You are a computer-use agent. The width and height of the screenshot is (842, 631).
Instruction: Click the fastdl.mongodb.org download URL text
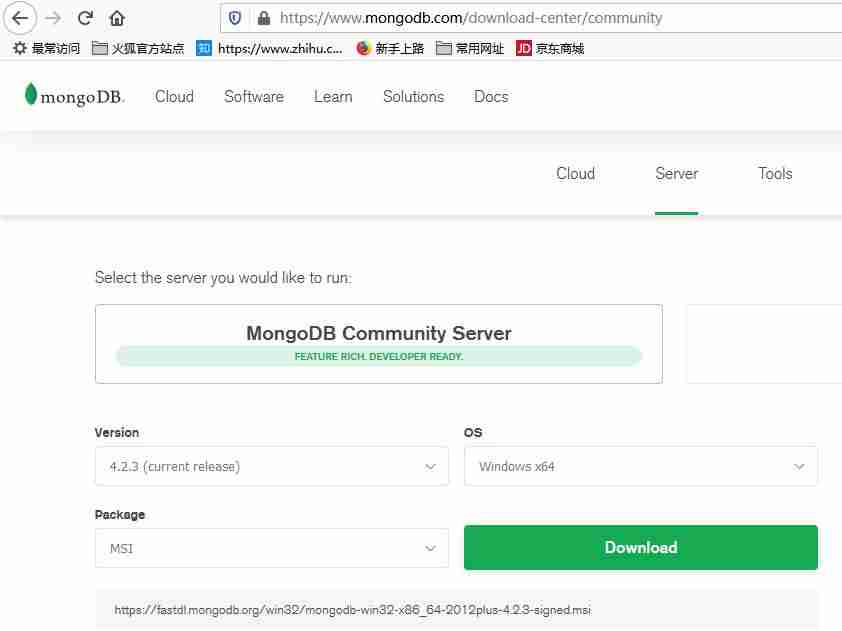(x=352, y=610)
